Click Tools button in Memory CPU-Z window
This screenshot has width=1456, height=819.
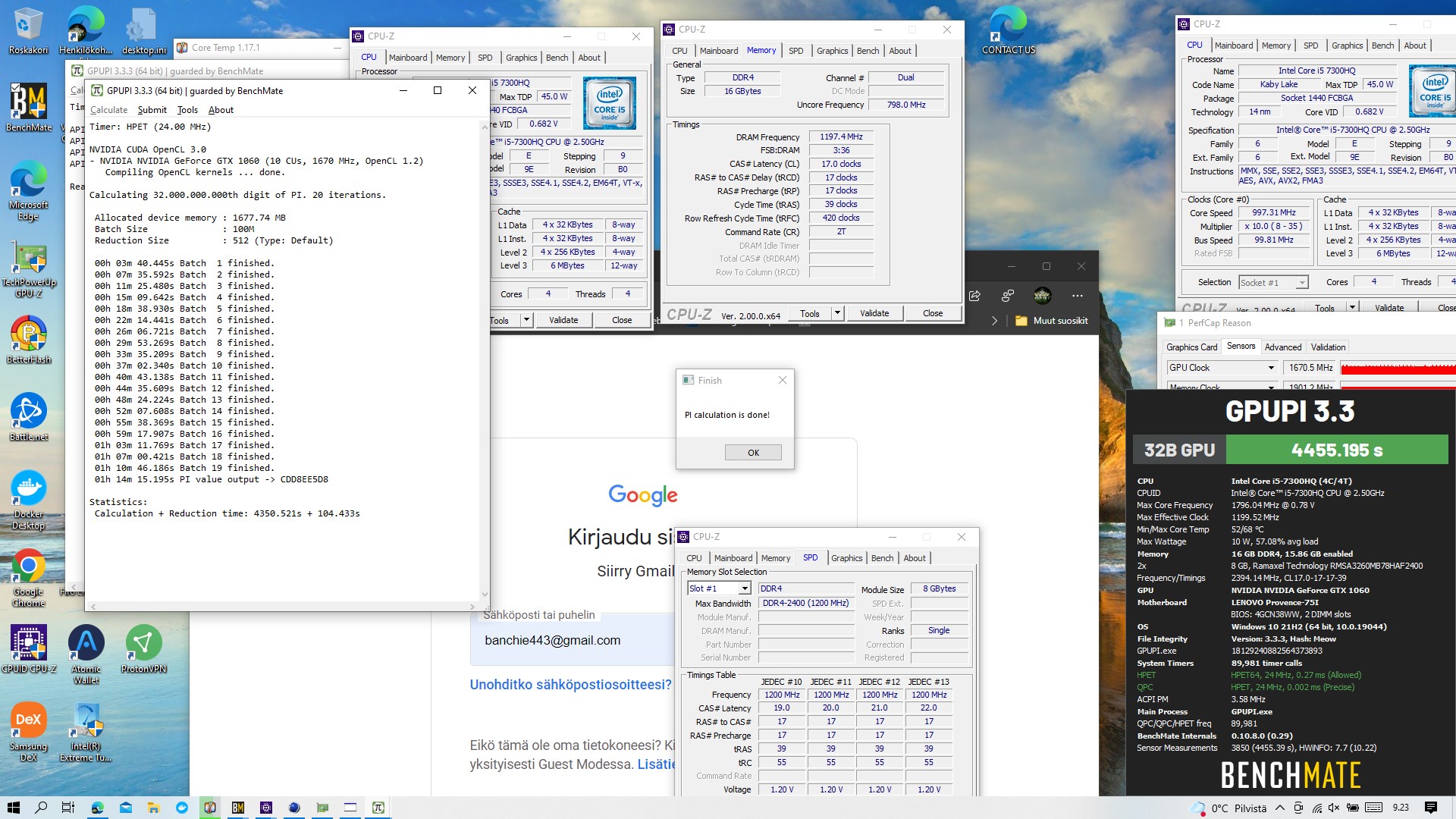tap(810, 313)
